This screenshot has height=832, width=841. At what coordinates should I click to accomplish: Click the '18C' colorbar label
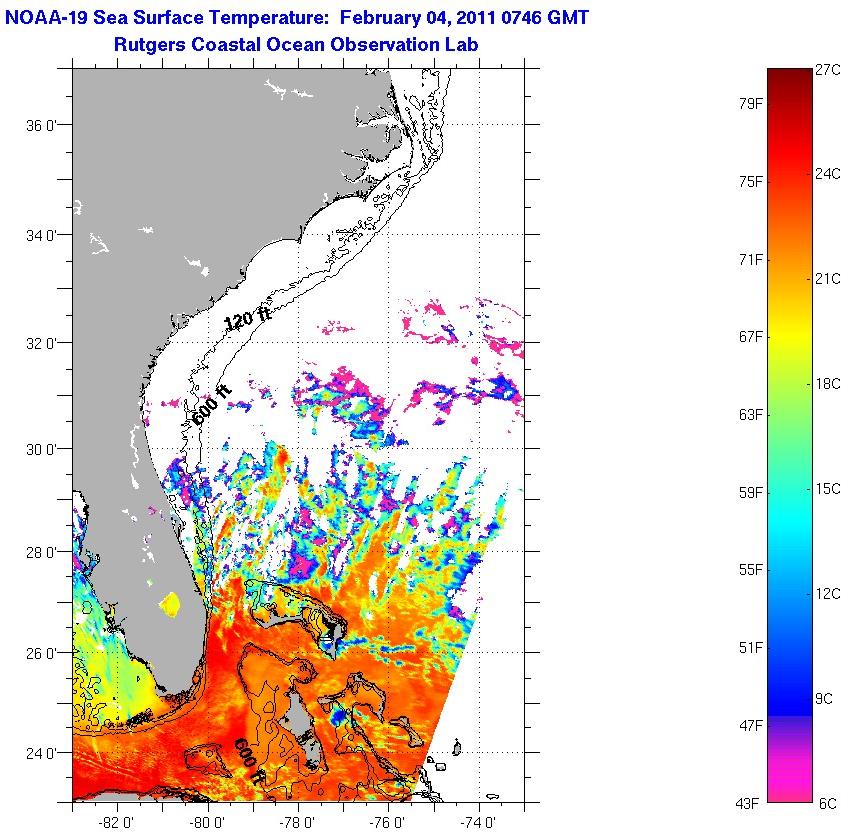click(x=827, y=384)
